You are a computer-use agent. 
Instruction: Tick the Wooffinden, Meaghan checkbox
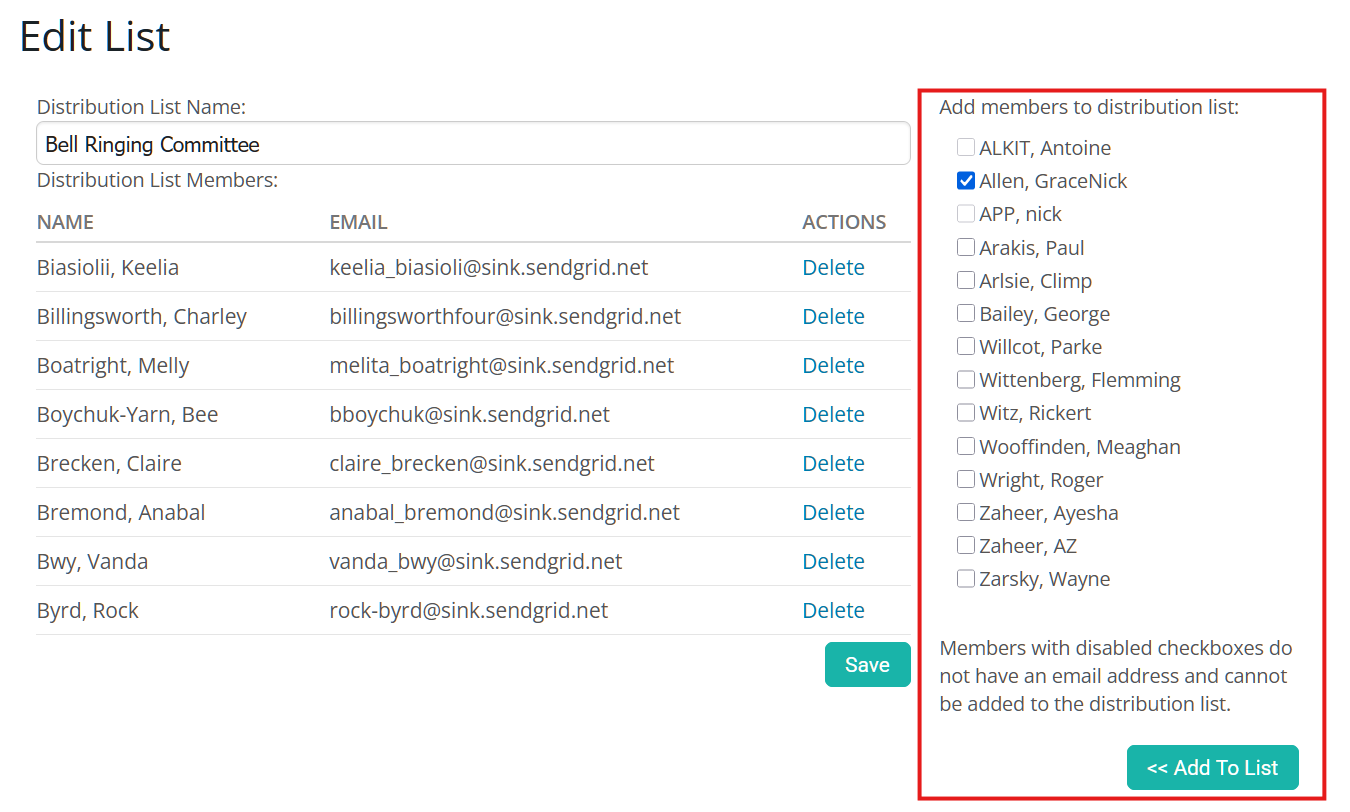tap(966, 446)
